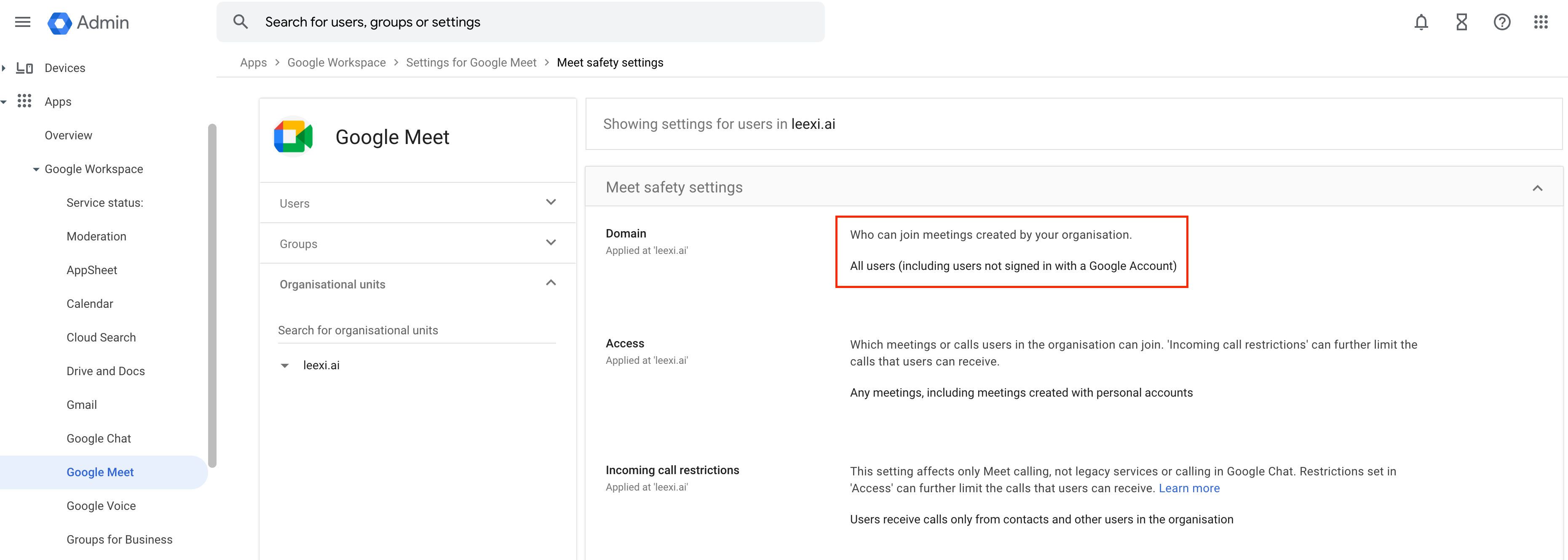Click the Google Meet camera logo
This screenshot has width=1568, height=560.
[293, 136]
